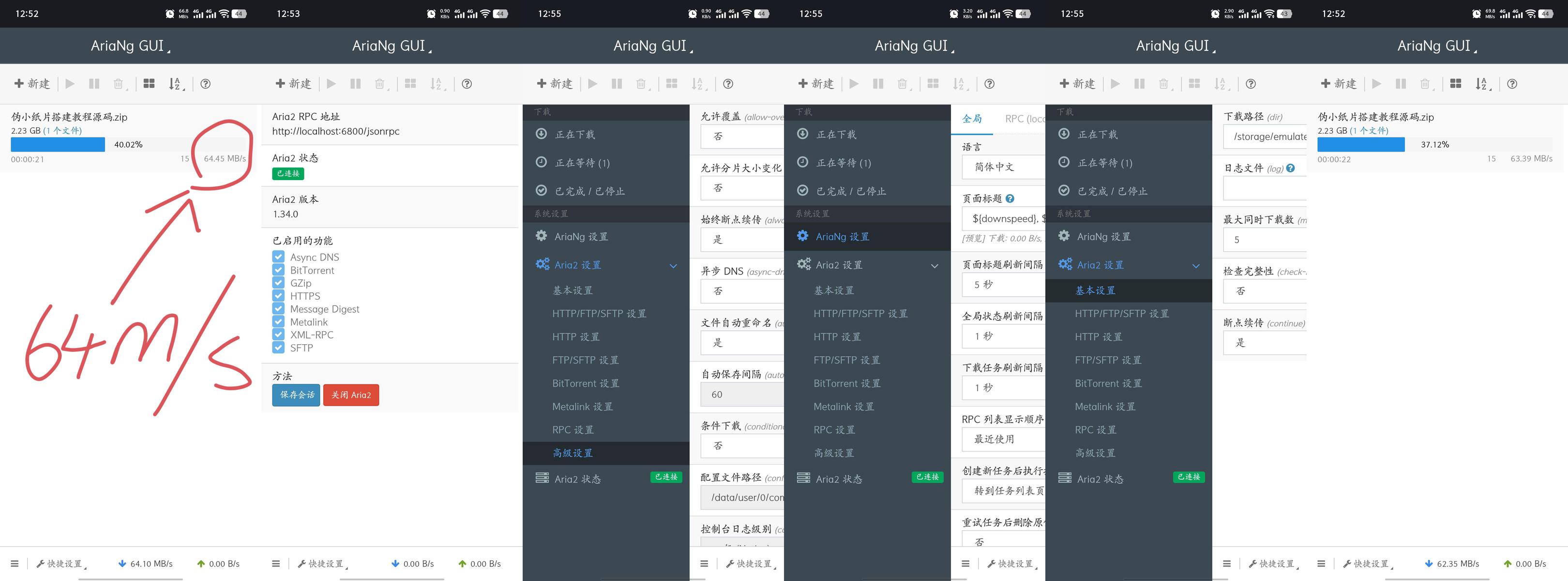Toggle the Message Digest checkbox

click(279, 309)
